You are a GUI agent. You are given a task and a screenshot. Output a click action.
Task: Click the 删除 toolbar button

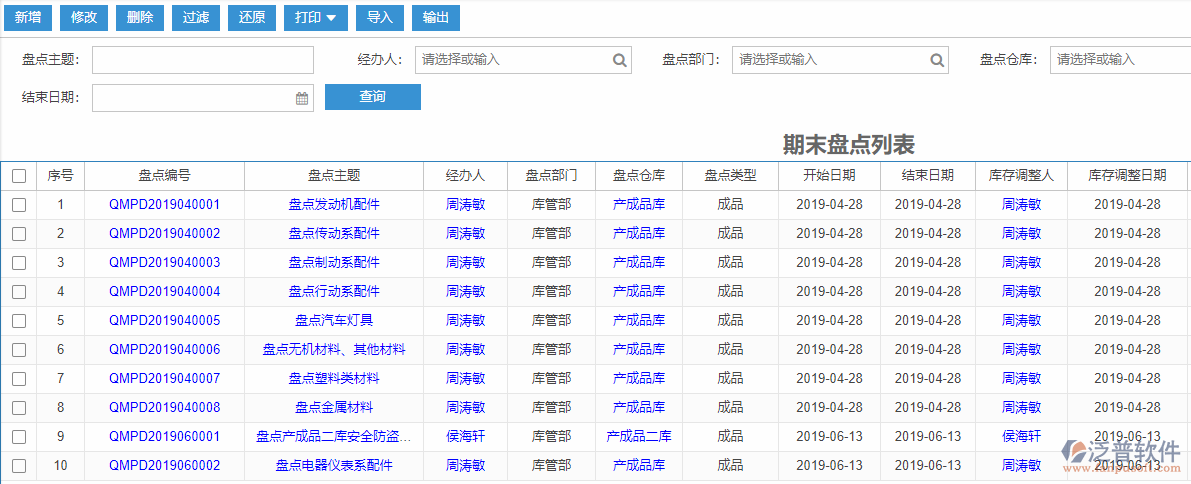point(141,18)
